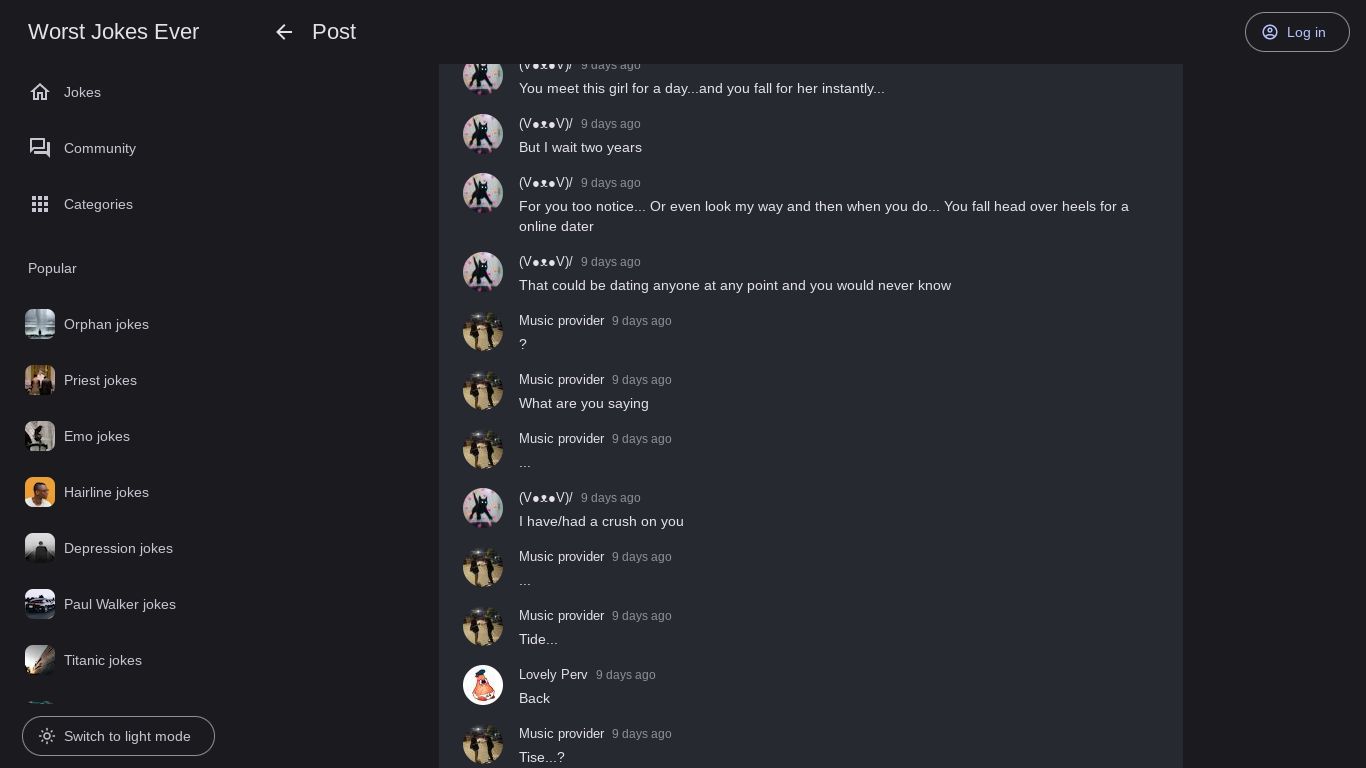Click the back arrow icon
The width and height of the screenshot is (1366, 768).
(x=284, y=32)
